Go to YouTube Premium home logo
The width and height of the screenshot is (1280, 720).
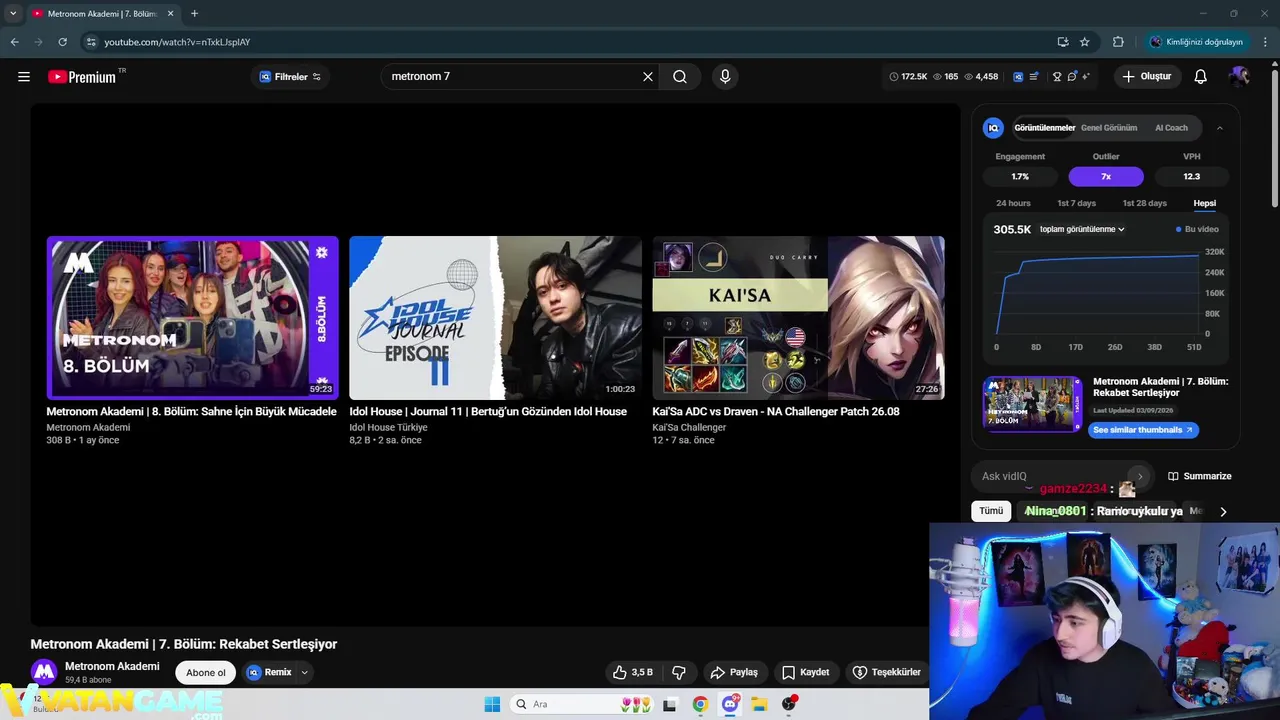(x=82, y=77)
